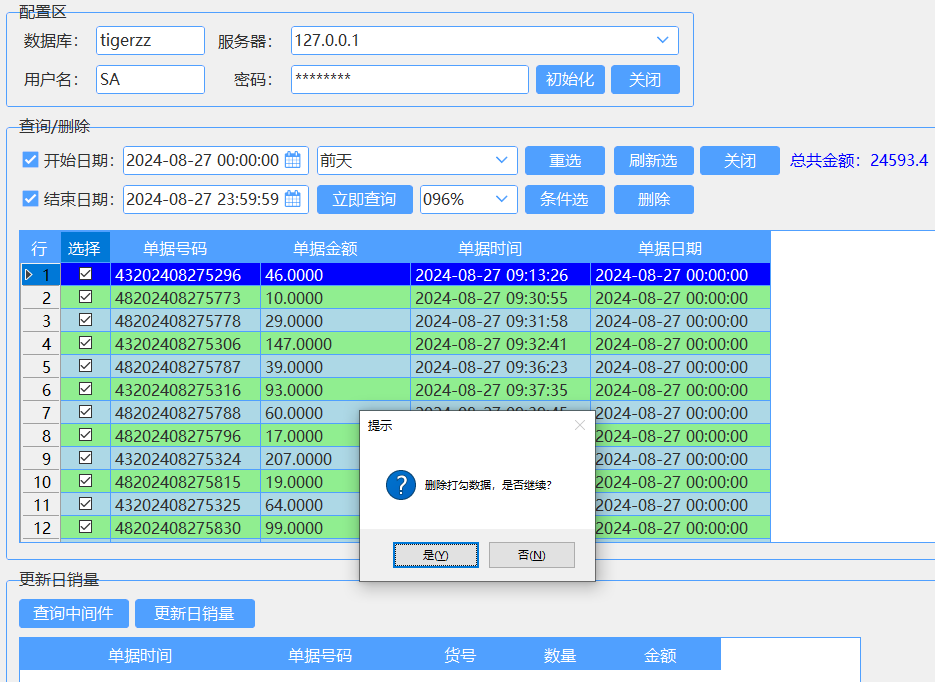Expand the server address 127.0.0.1 dropdown

point(662,40)
